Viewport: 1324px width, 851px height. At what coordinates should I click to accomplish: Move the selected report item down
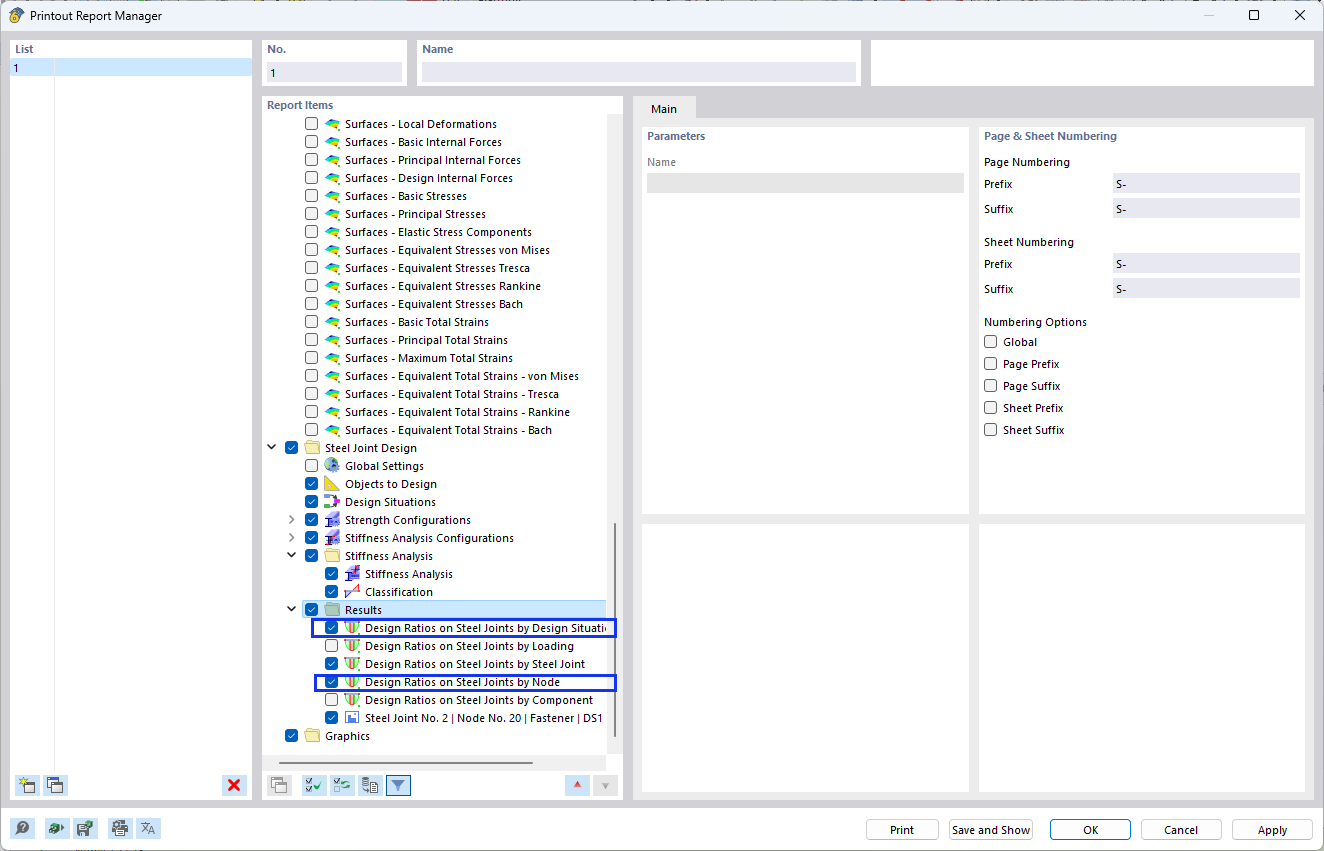click(605, 785)
